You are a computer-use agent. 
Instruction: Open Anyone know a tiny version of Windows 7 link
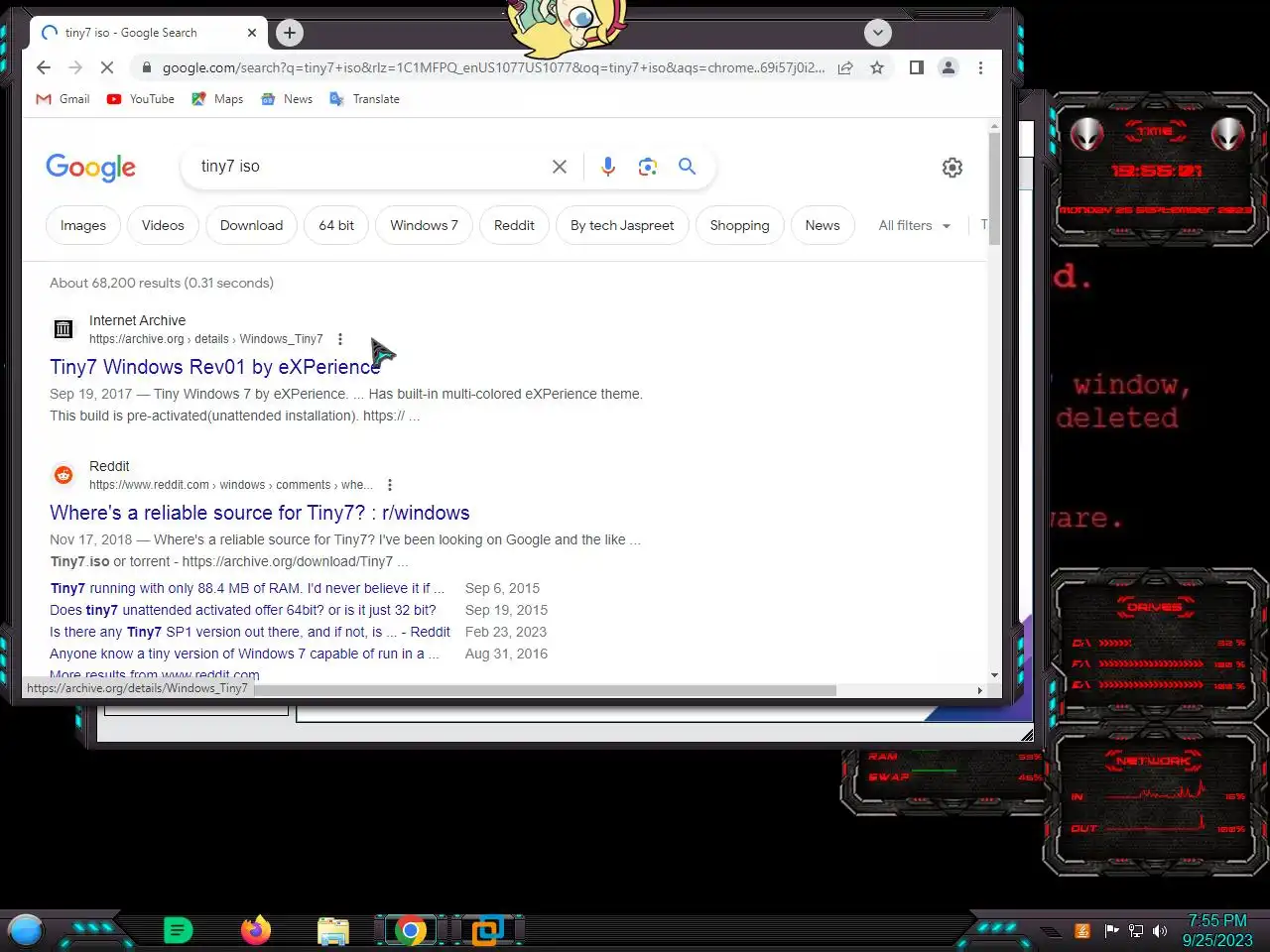click(244, 654)
